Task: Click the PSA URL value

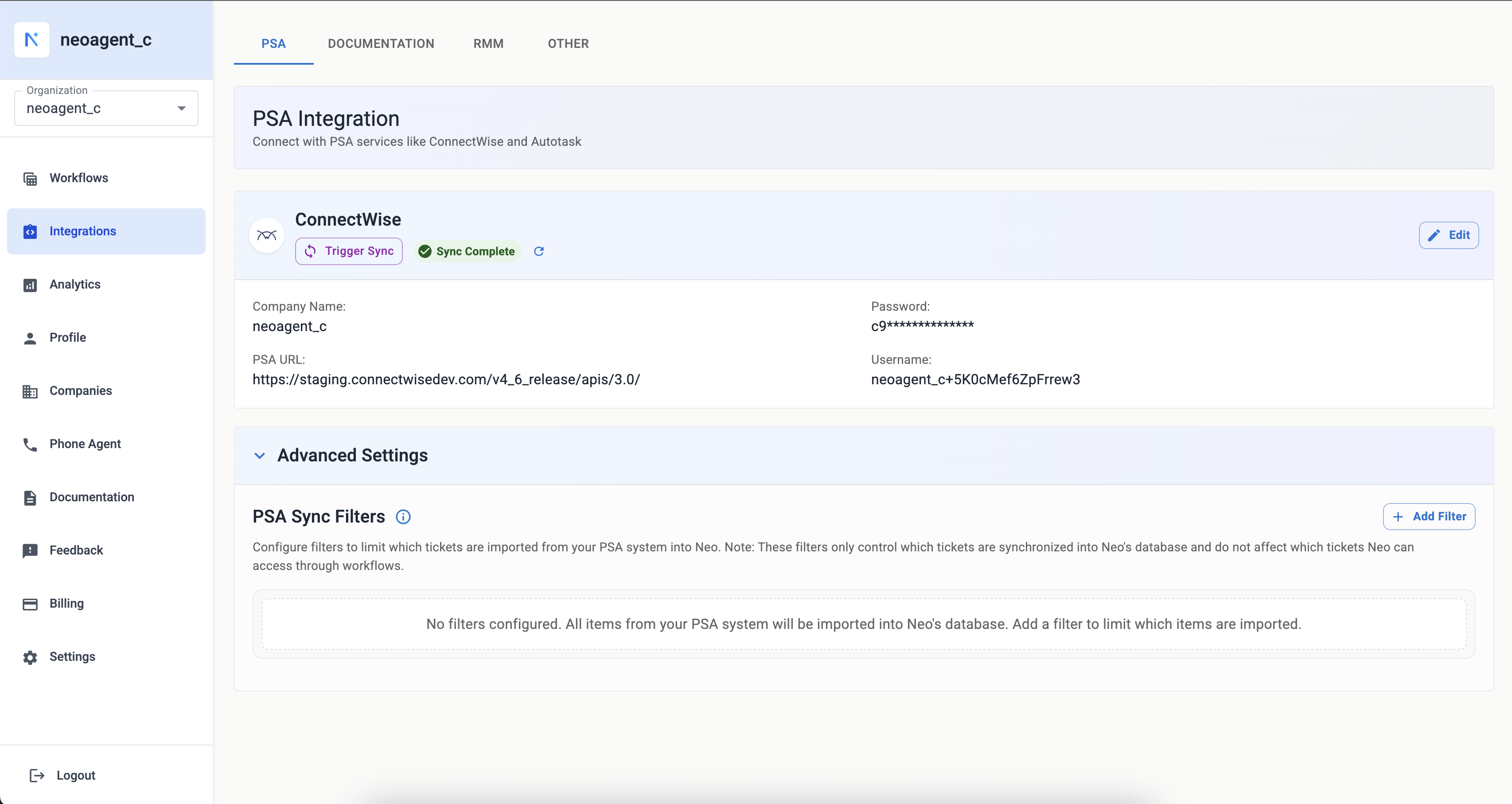Action: pyautogui.click(x=446, y=380)
